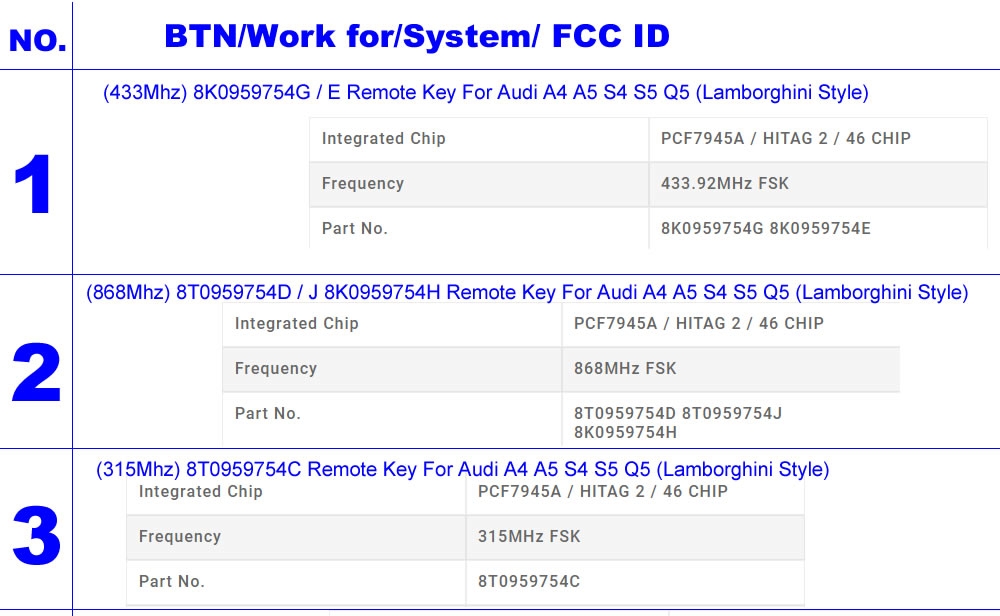The width and height of the screenshot is (1000, 616).
Task: Click the 315MHz FSK frequency value
Action: coord(529,537)
